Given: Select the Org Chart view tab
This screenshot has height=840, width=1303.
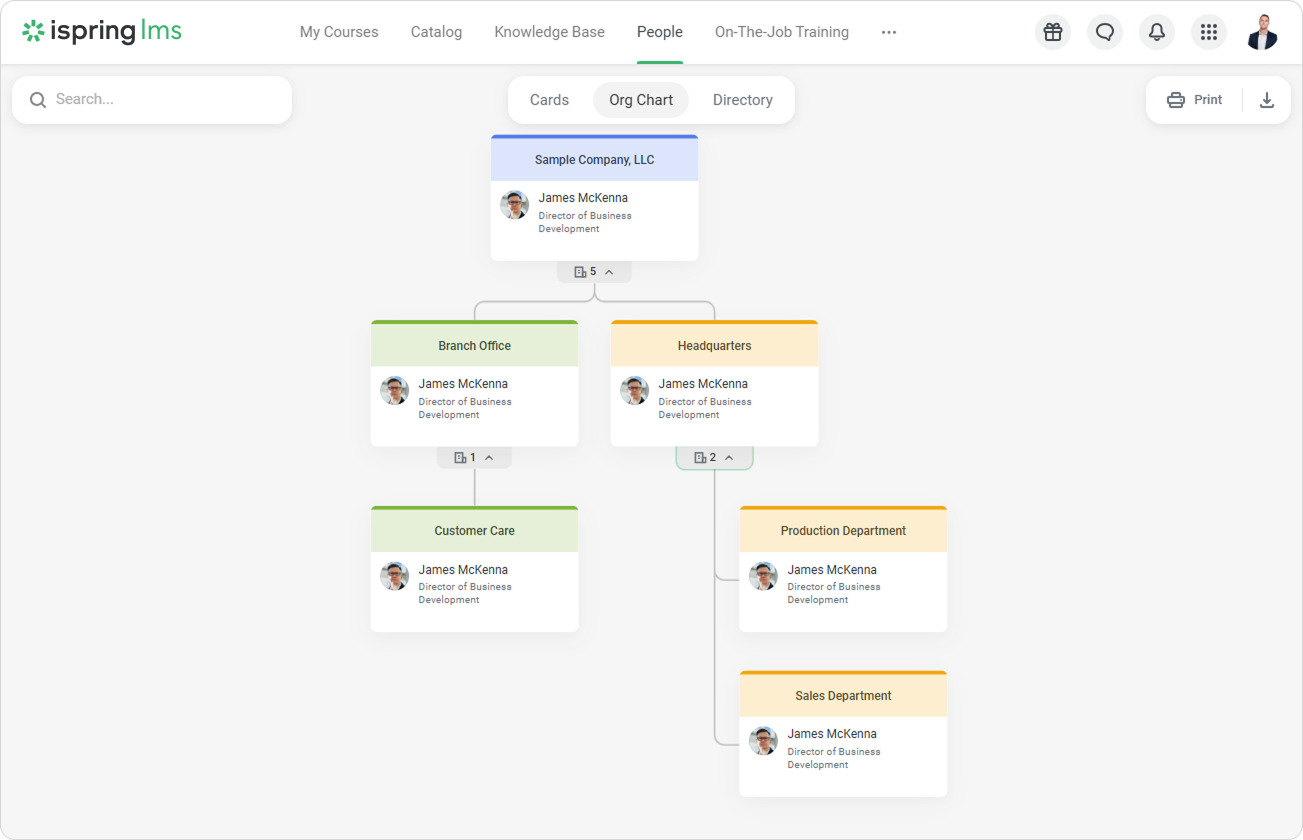Looking at the screenshot, I should pyautogui.click(x=641, y=100).
